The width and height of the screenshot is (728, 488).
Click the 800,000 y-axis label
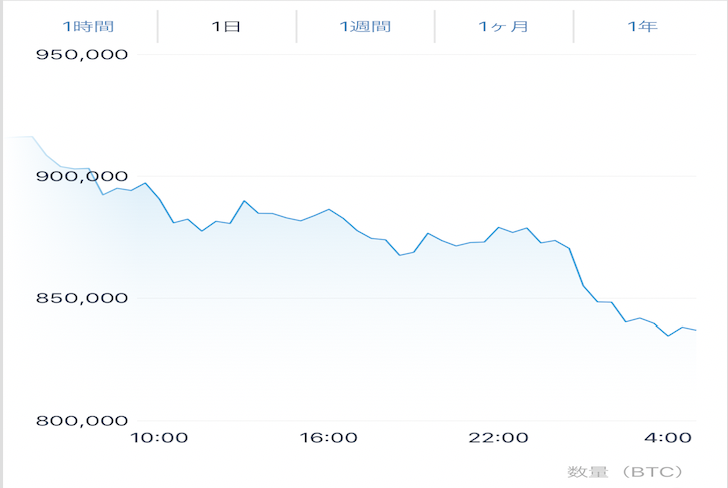coord(82,421)
